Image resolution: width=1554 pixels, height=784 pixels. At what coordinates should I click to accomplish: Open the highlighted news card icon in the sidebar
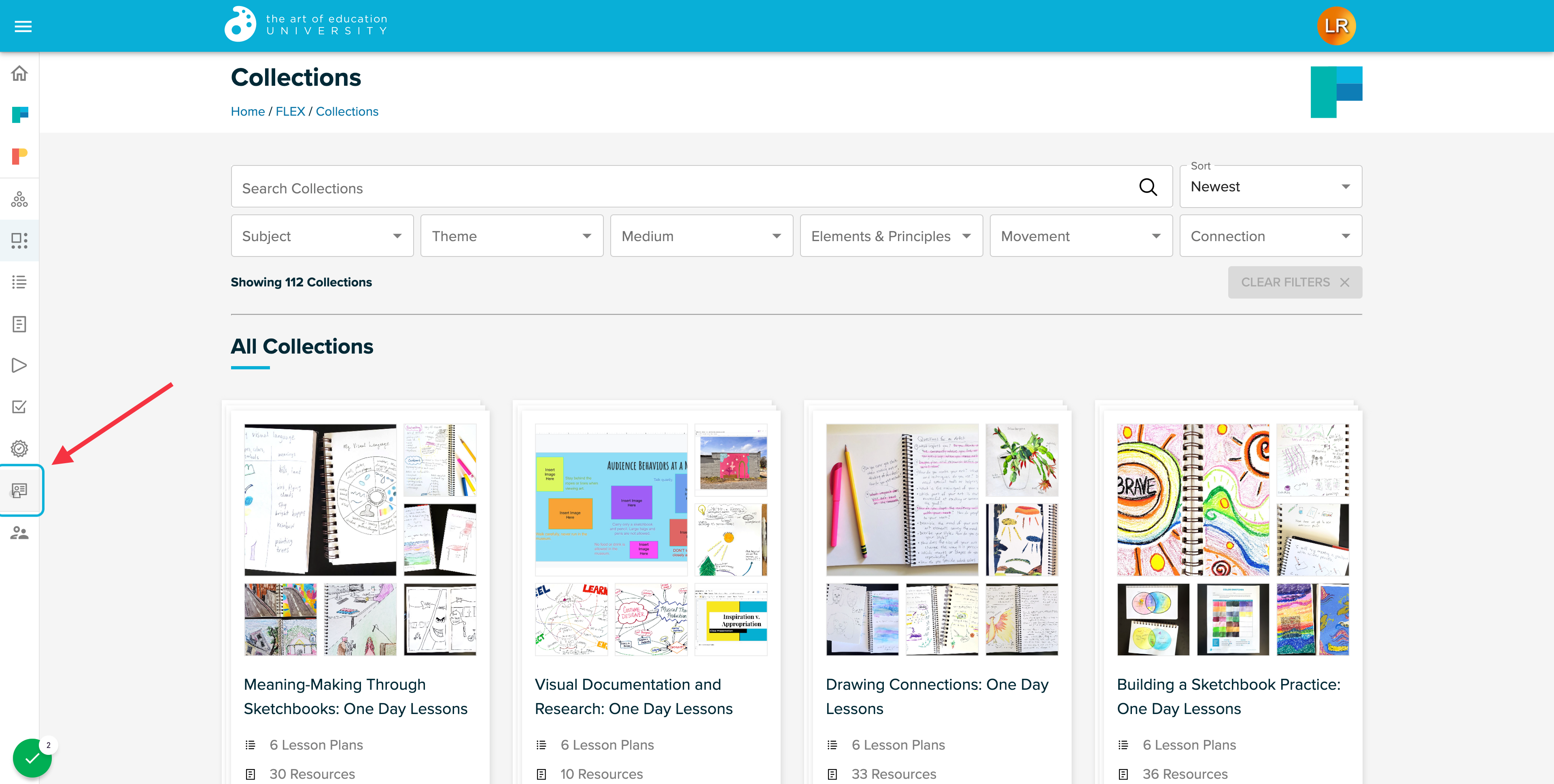[x=21, y=490]
